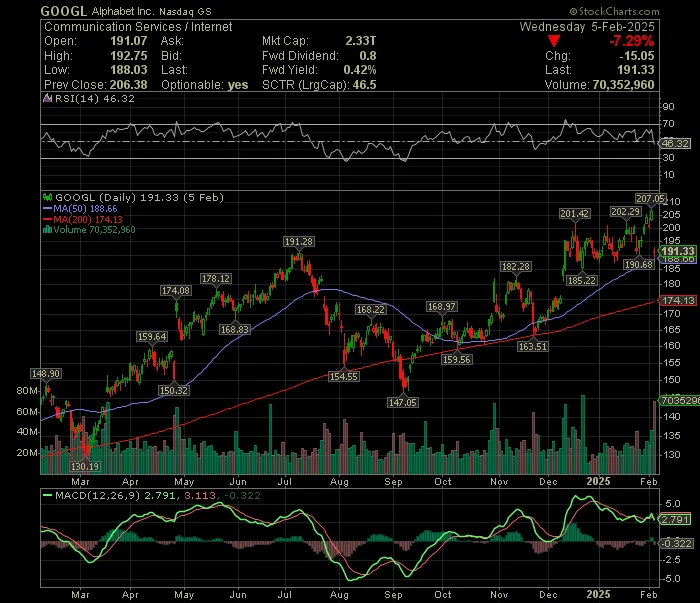Select the High value 192.75
Screen dimensions: 700x603
[129, 56]
